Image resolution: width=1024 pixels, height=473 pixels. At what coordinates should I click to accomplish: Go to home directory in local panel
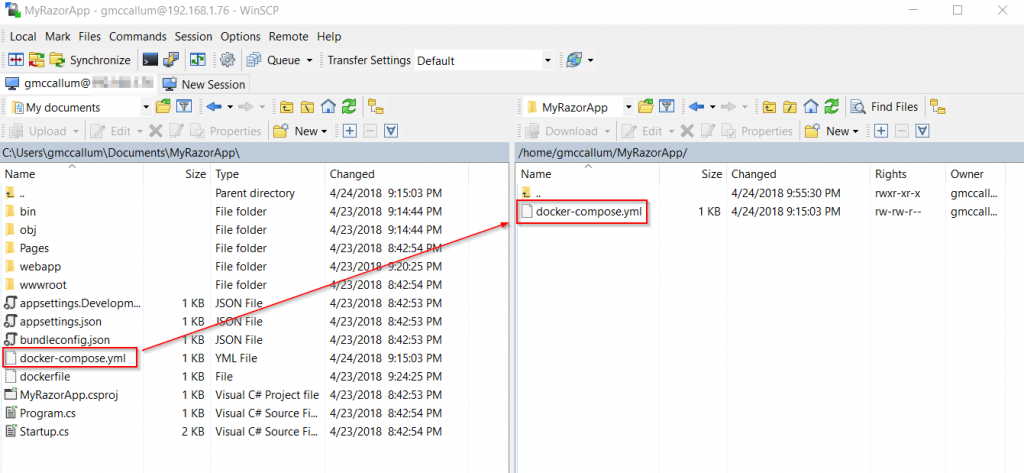328,106
